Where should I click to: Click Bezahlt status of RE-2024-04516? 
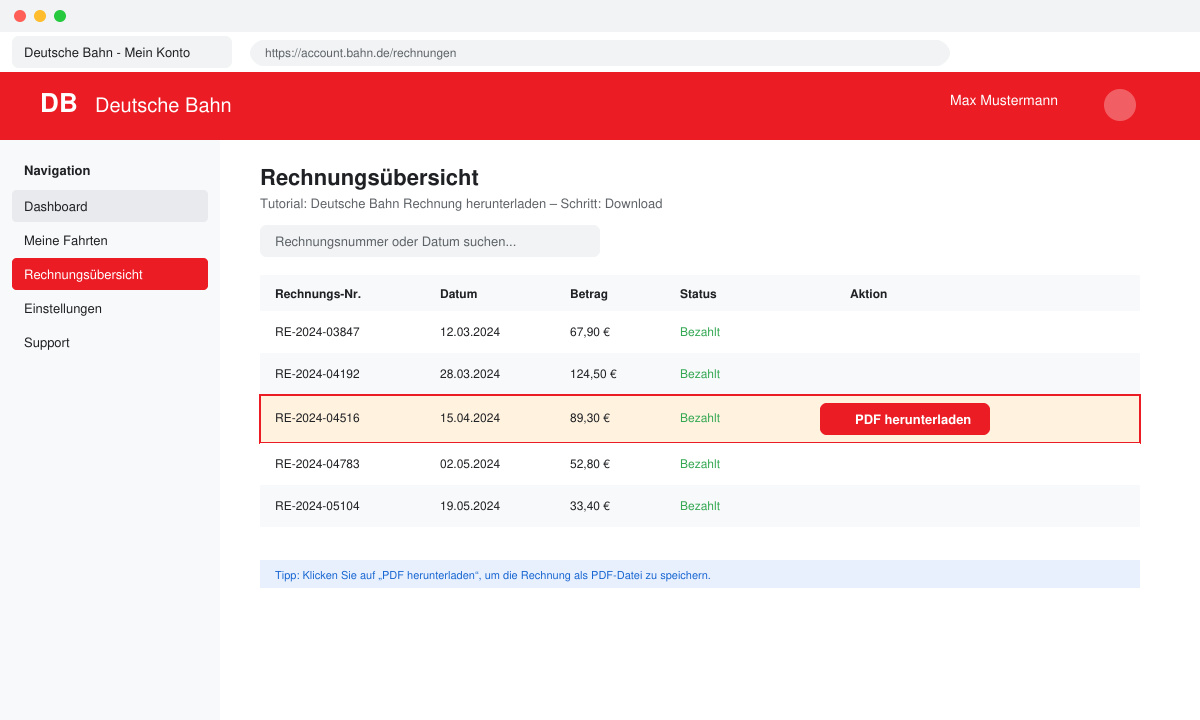click(700, 418)
